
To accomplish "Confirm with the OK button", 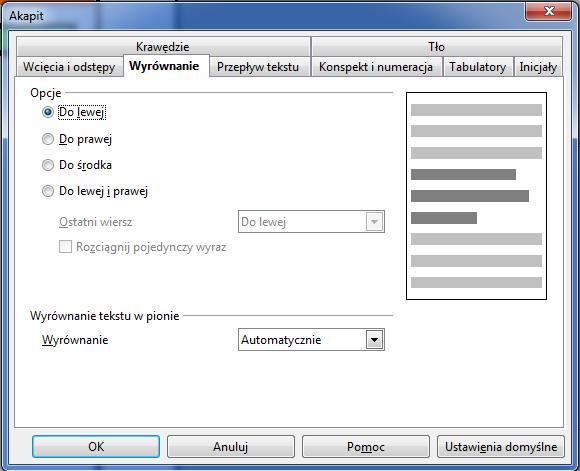I will coord(96,447).
